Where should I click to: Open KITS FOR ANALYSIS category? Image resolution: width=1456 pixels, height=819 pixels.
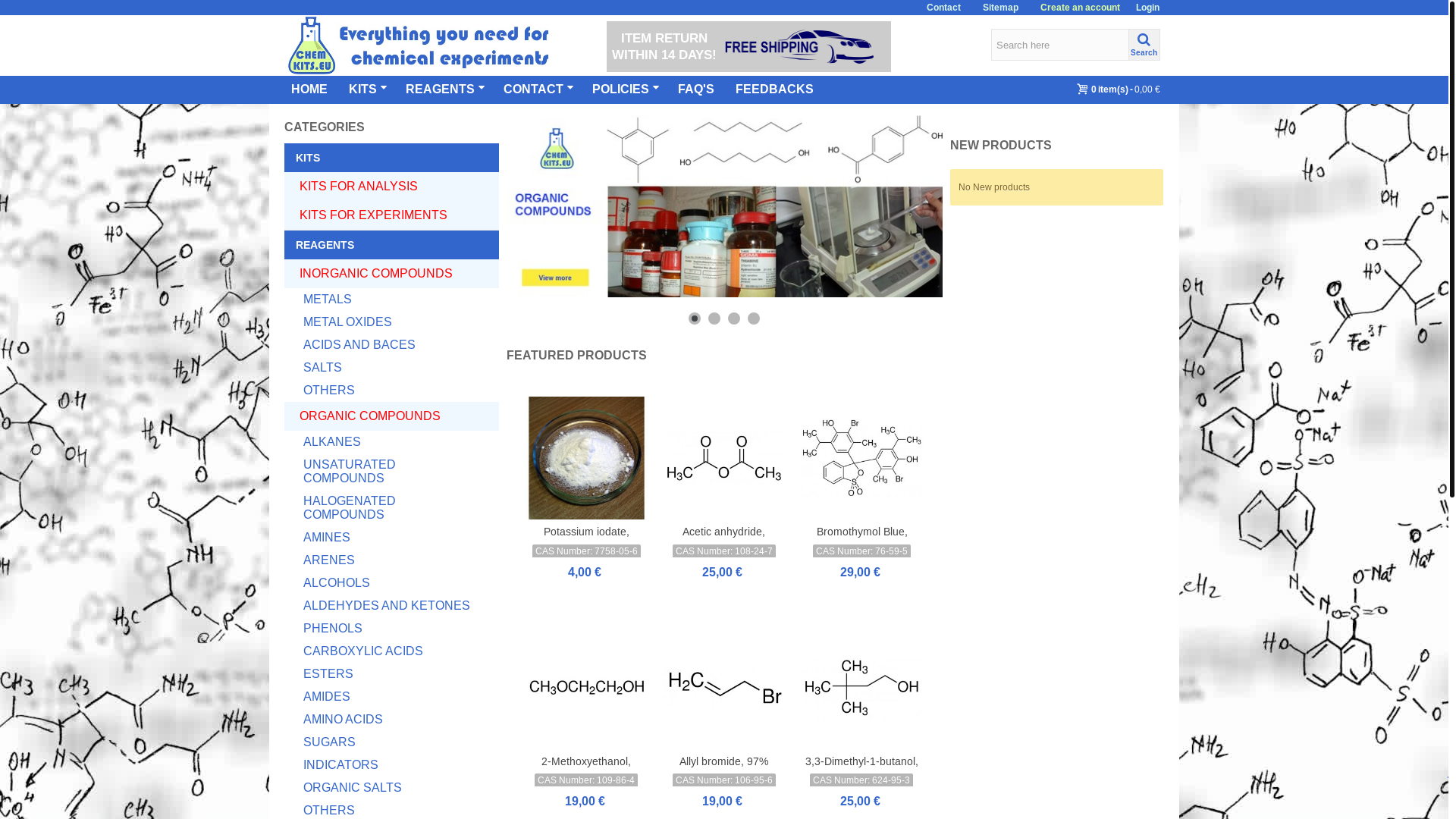click(391, 187)
